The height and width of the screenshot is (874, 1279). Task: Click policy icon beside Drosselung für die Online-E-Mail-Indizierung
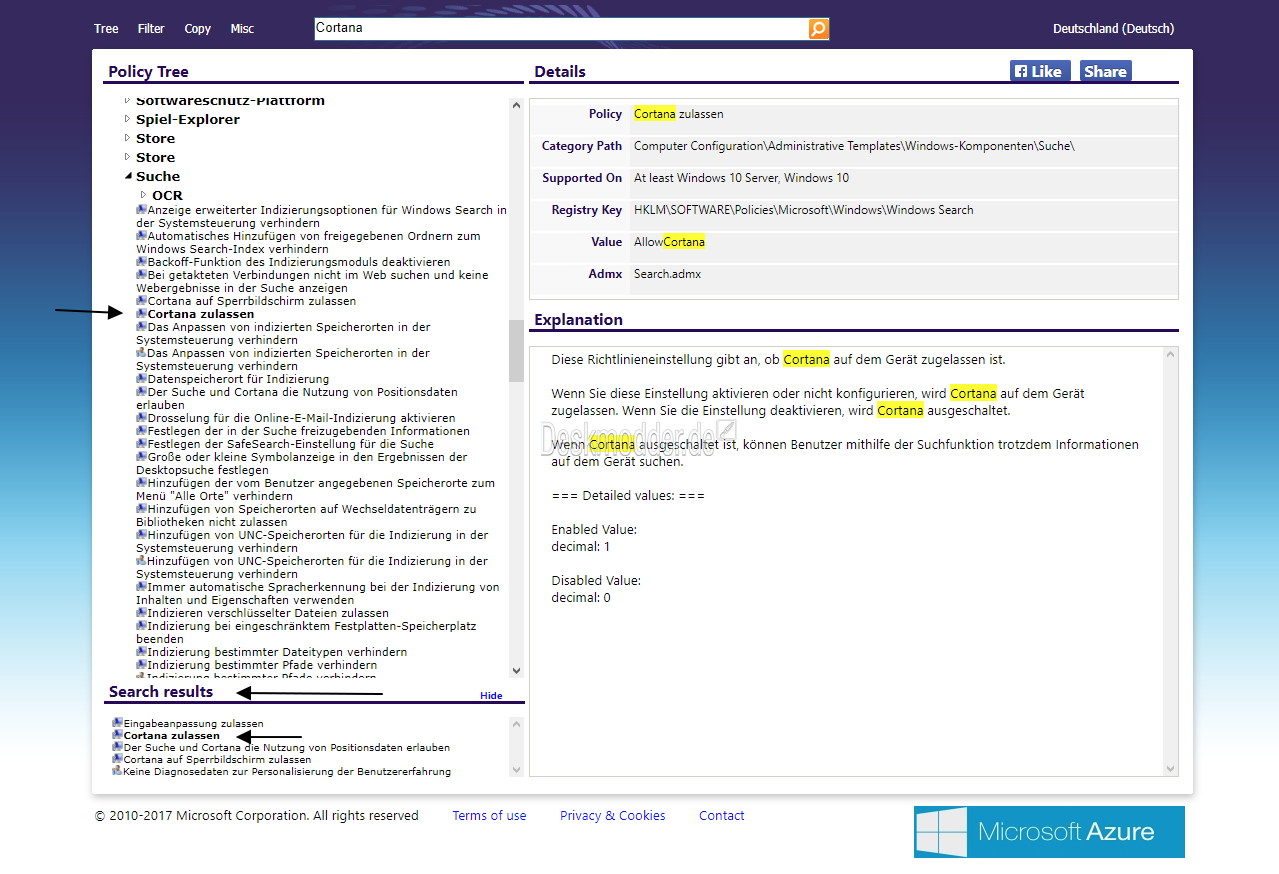pyautogui.click(x=141, y=418)
